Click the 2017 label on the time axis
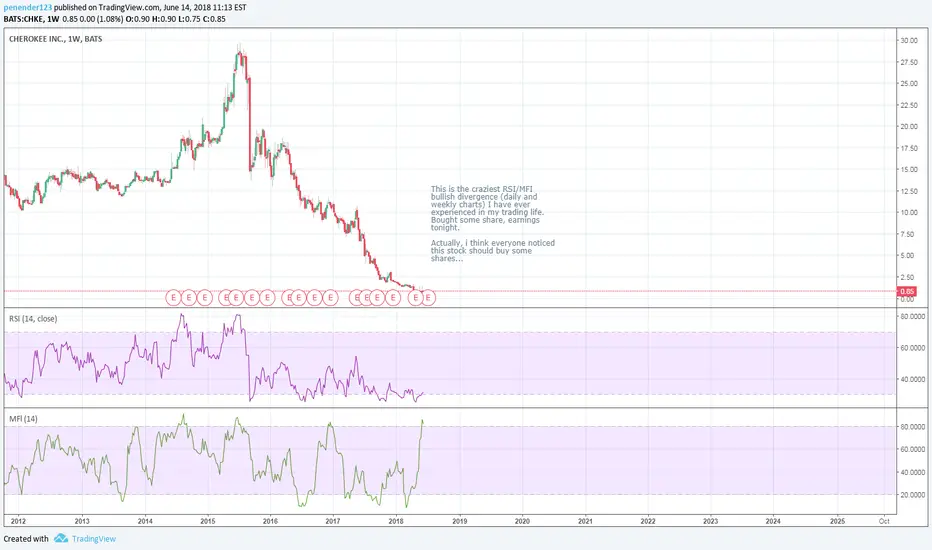Image resolution: width=932 pixels, height=550 pixels. [333, 521]
